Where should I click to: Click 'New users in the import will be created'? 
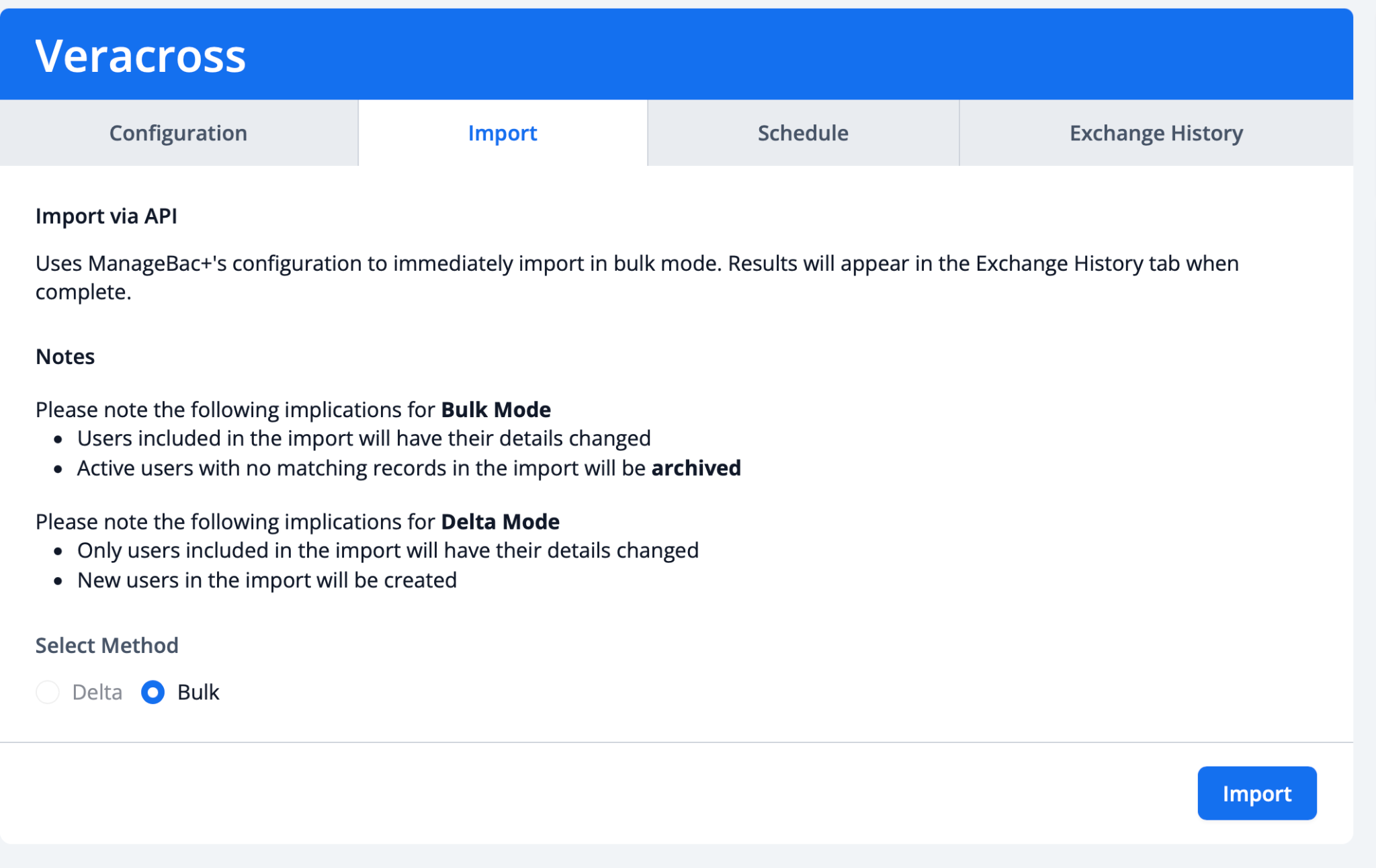[267, 580]
